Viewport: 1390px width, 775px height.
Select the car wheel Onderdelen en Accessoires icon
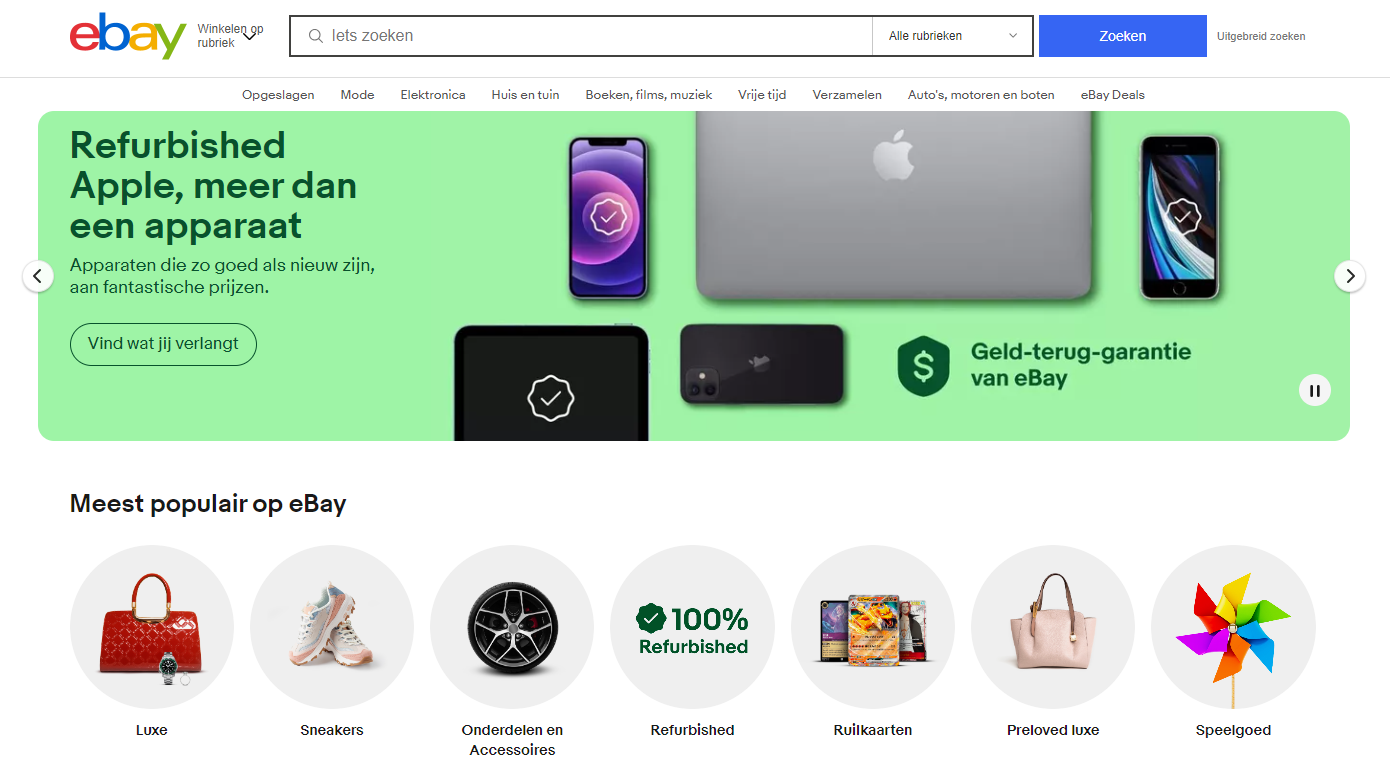[512, 627]
